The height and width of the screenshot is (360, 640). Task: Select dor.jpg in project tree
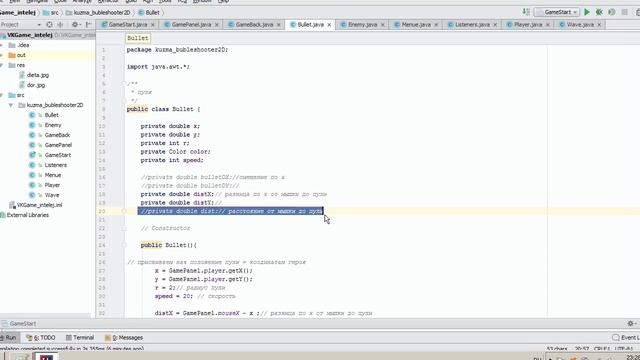coord(32,85)
